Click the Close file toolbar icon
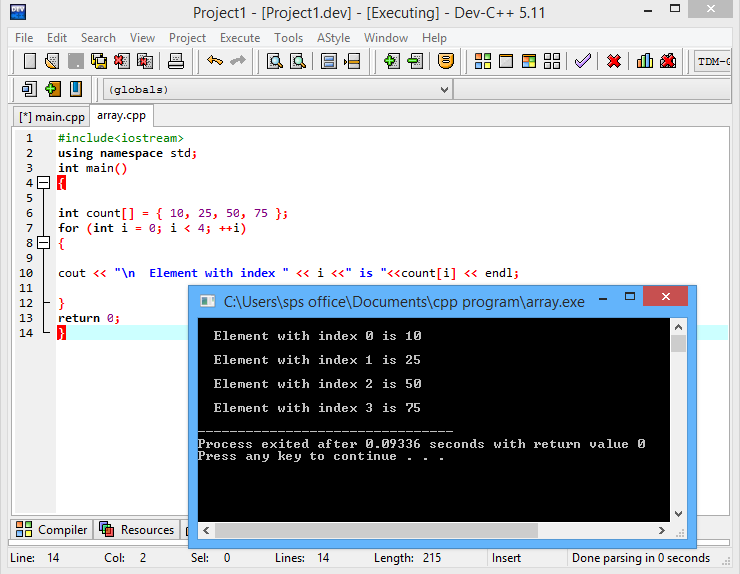The width and height of the screenshot is (740, 574). point(122,61)
